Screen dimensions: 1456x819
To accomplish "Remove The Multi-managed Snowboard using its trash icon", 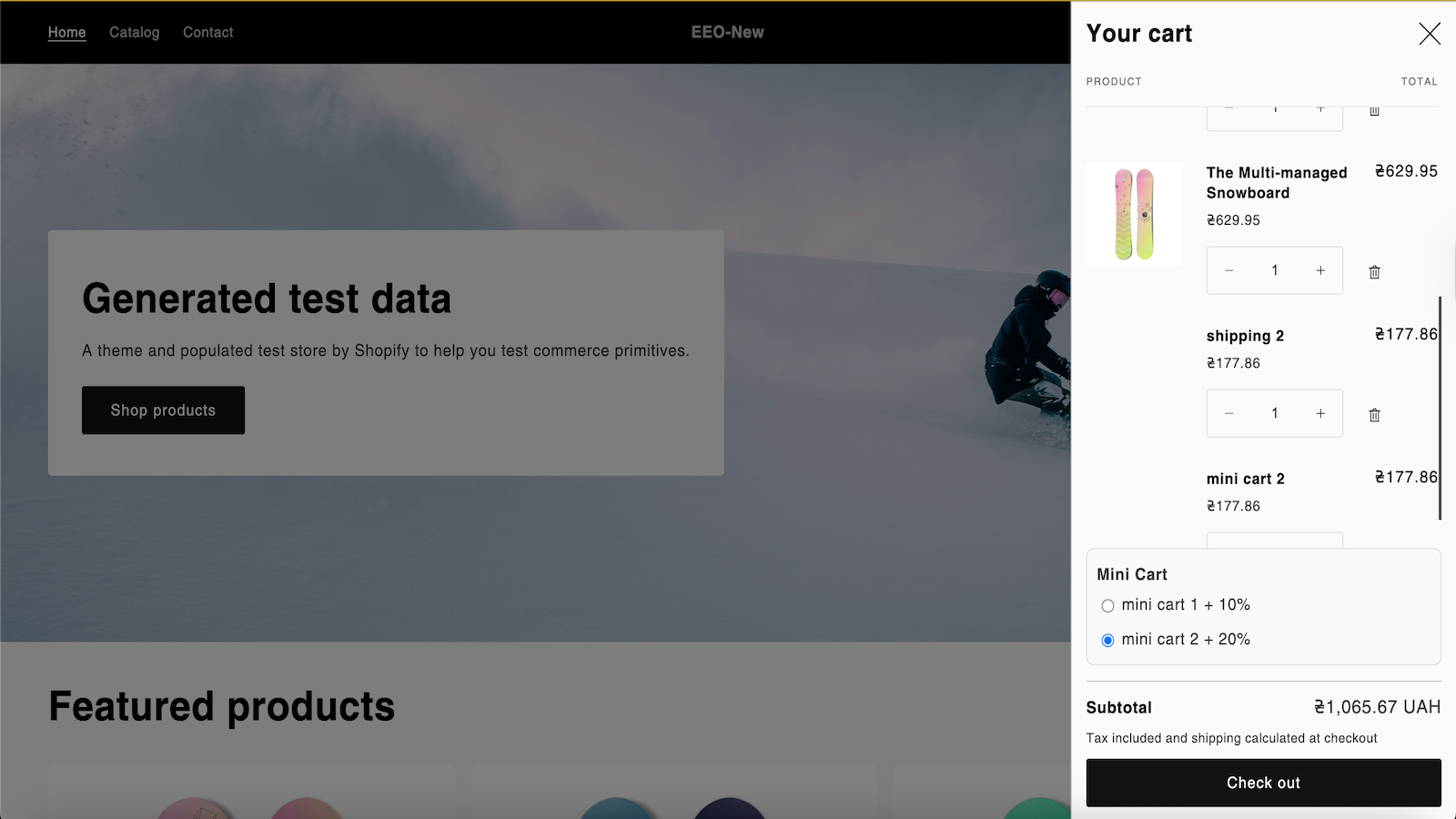I will click(1375, 271).
